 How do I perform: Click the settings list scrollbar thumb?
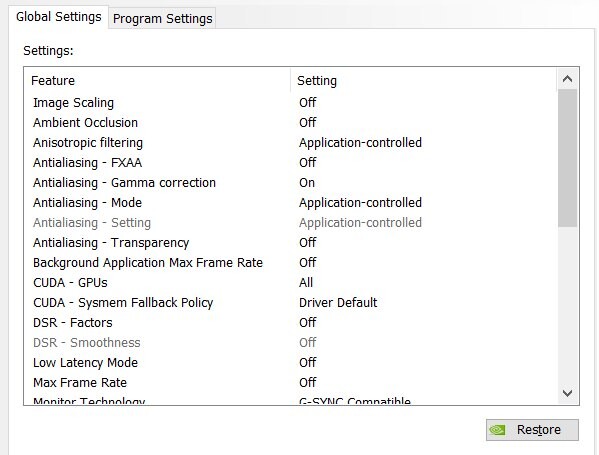[x=567, y=158]
